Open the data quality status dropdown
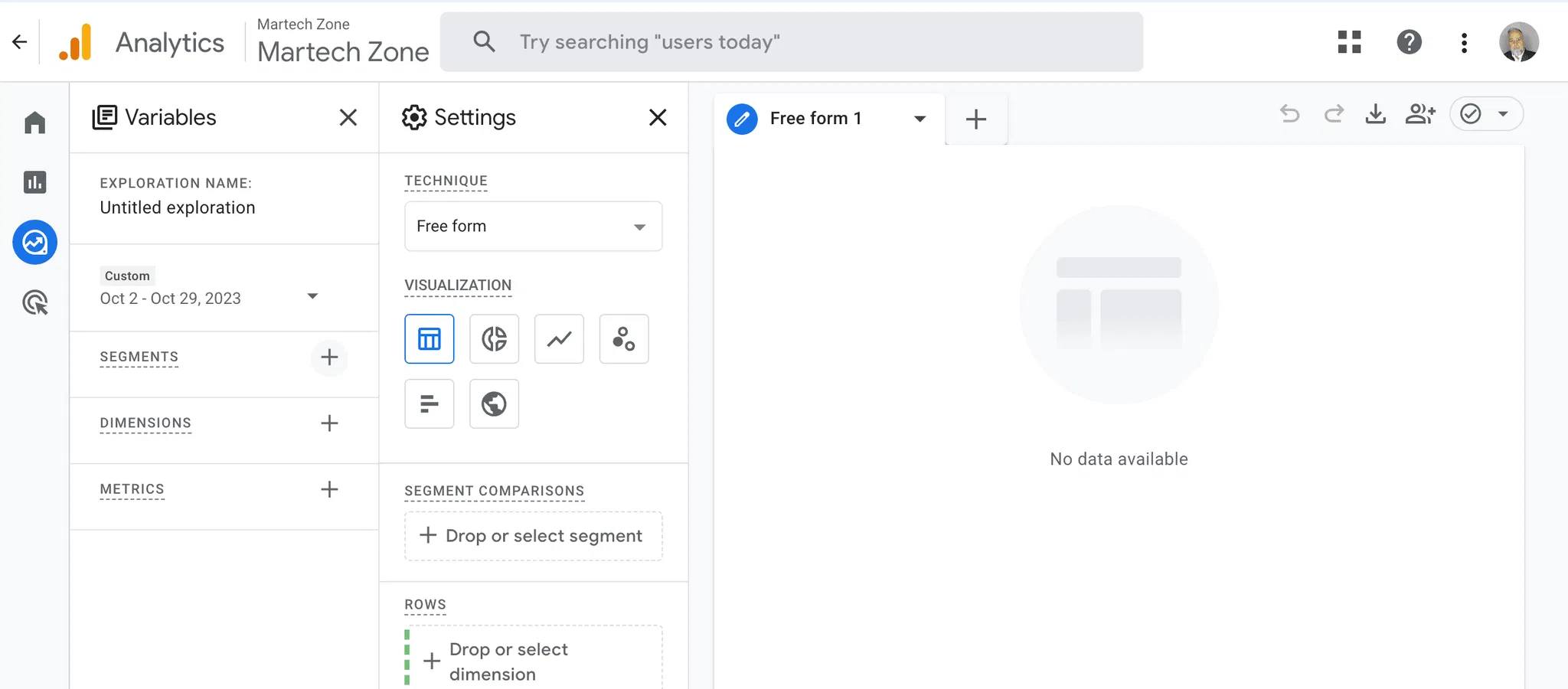Screen dimensions: 1568x689 pos(1502,114)
